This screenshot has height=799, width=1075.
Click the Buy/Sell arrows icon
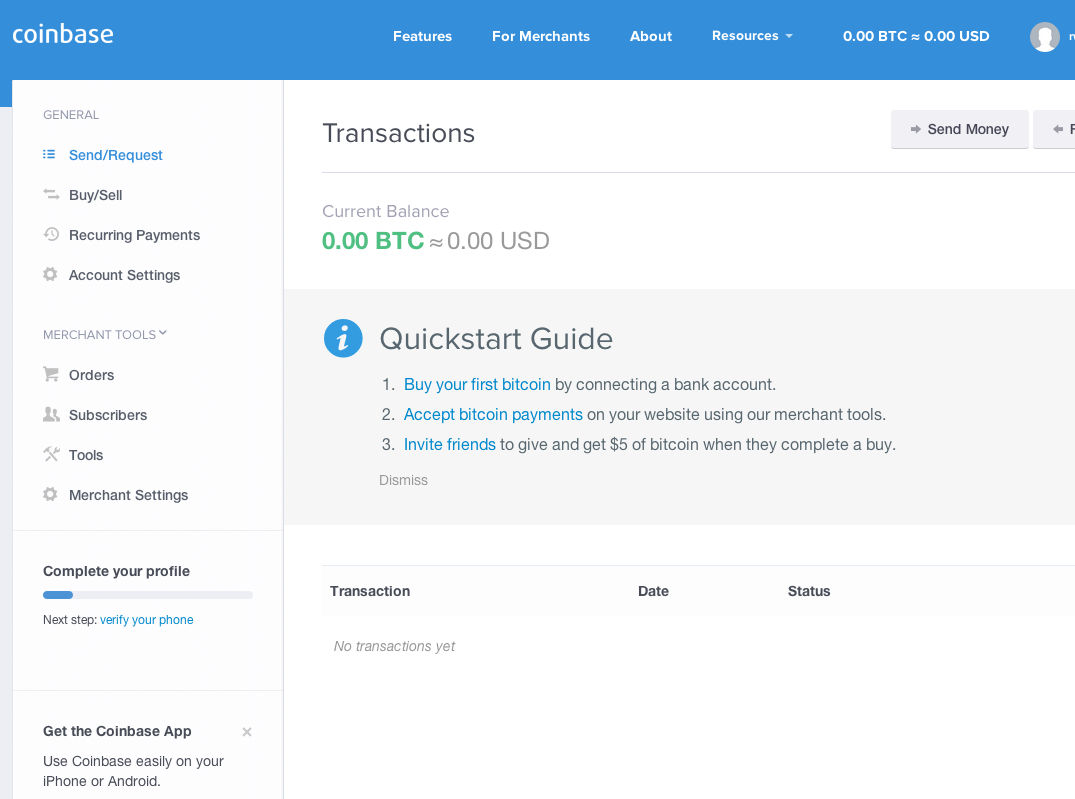(51, 195)
